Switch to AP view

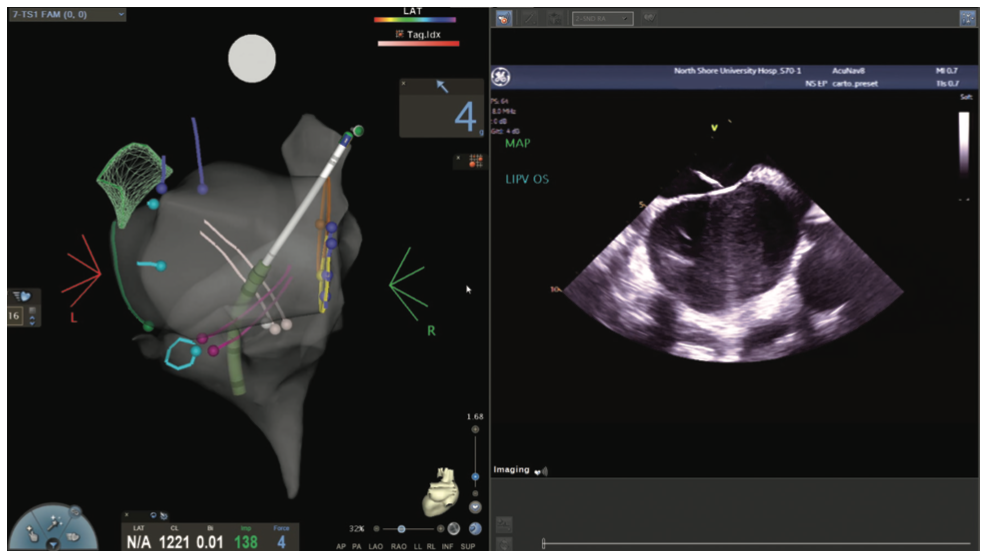(x=341, y=547)
